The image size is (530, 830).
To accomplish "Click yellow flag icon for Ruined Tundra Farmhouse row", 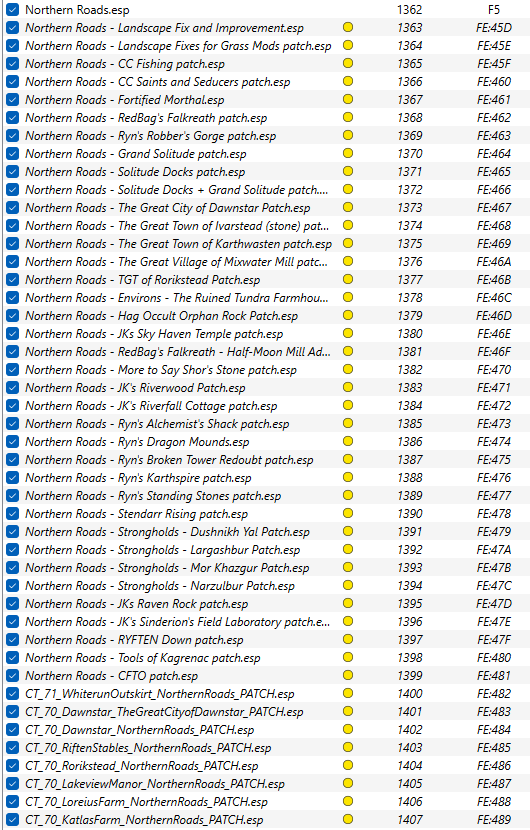I will (348, 297).
